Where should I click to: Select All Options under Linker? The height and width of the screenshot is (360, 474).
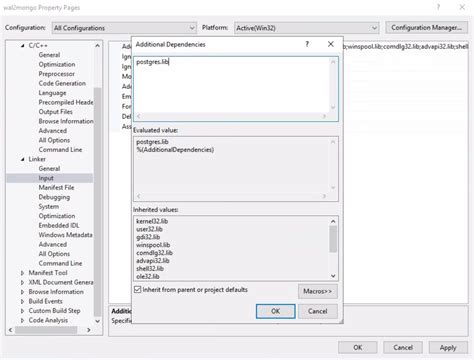point(54,254)
